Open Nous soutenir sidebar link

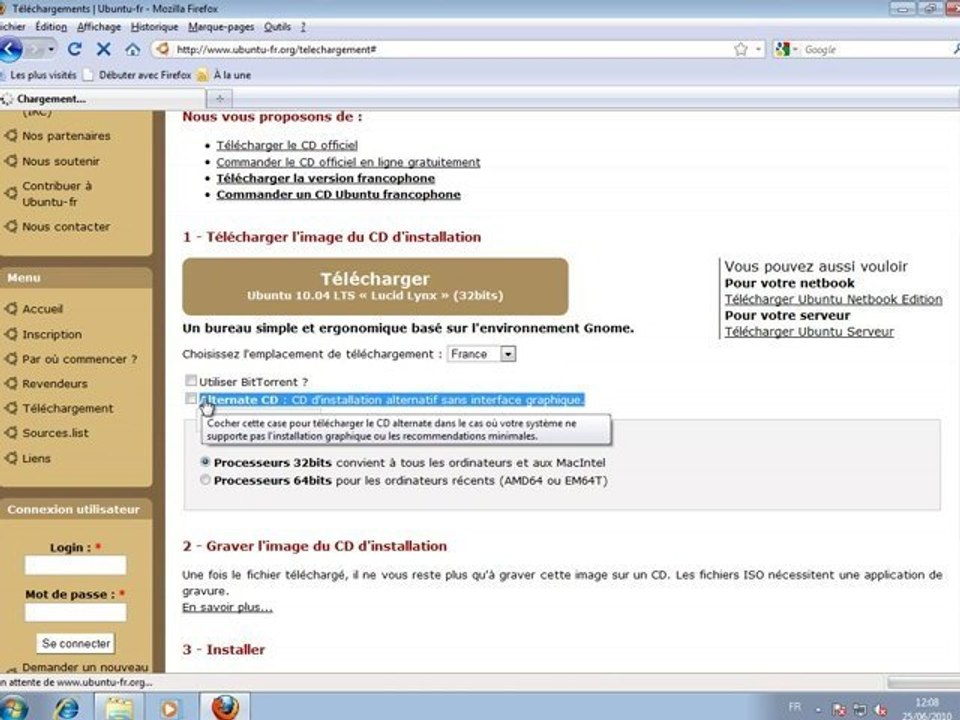coord(61,162)
